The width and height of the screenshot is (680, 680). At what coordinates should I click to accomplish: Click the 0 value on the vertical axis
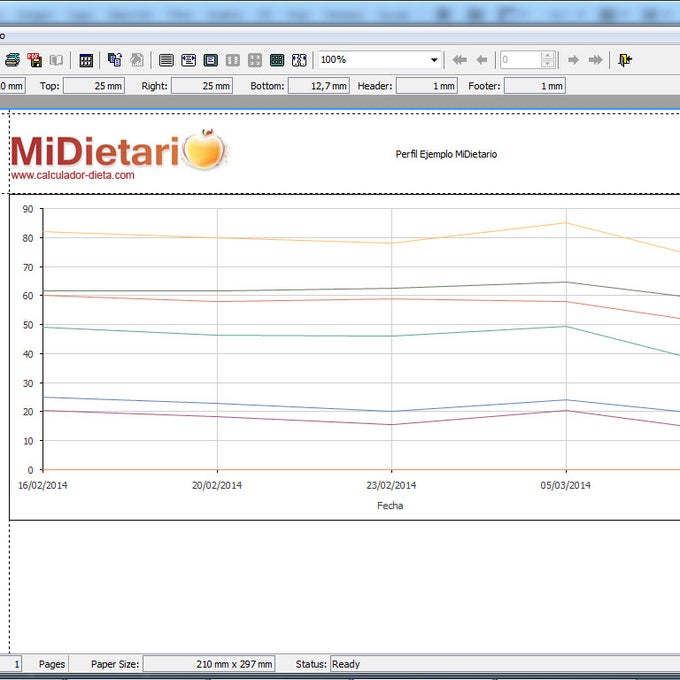[30, 470]
